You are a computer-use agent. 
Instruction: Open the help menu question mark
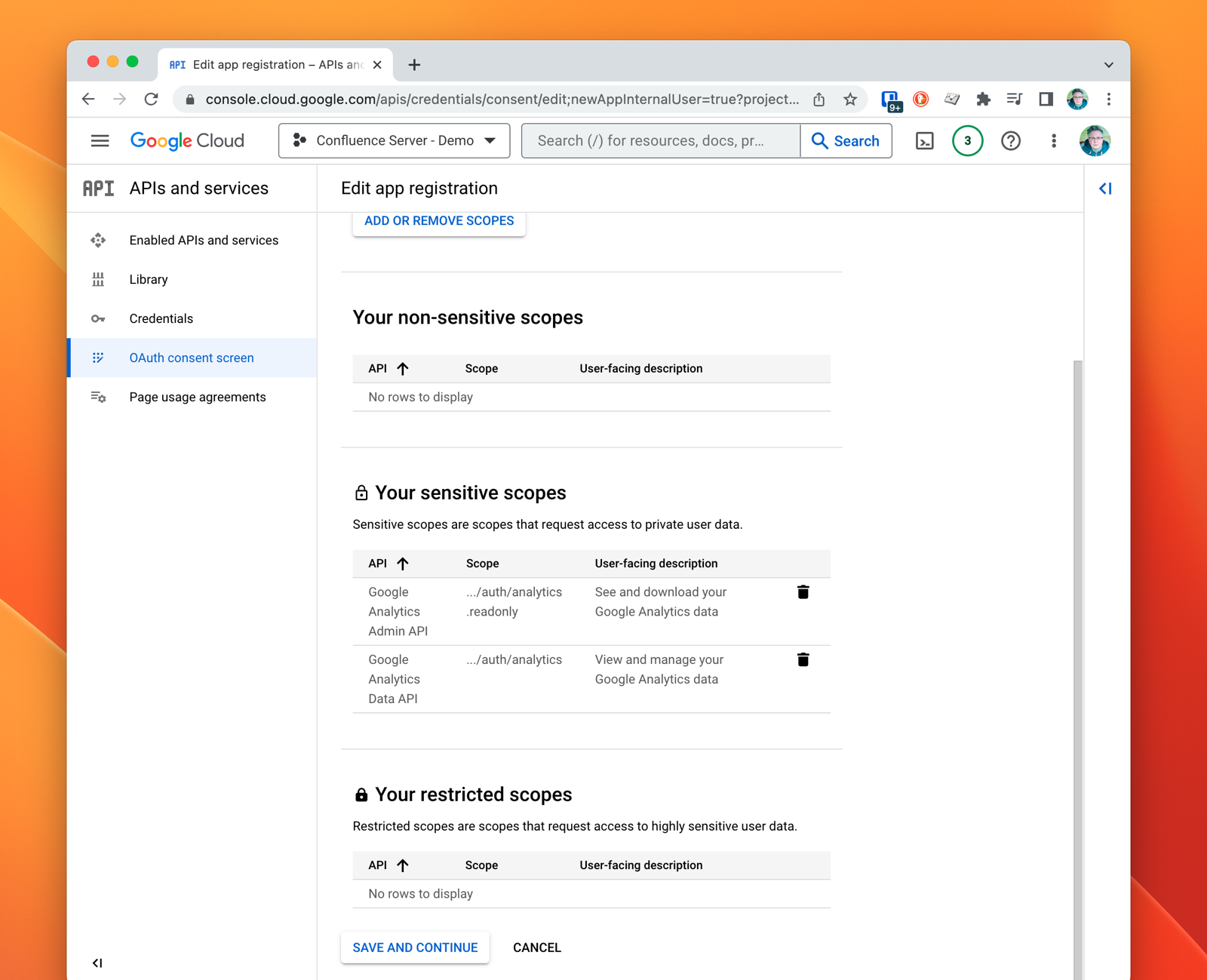click(x=1010, y=141)
